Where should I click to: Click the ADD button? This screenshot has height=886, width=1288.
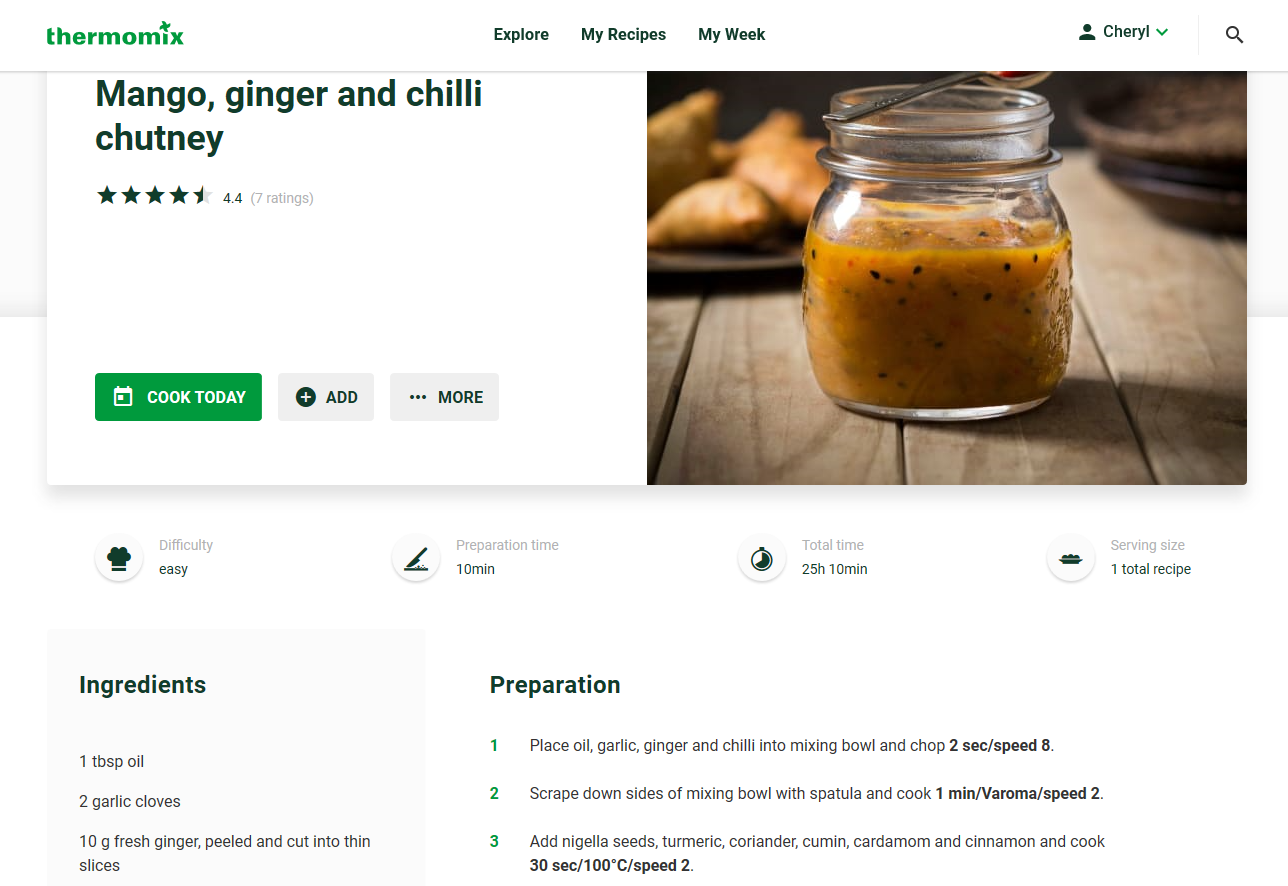[x=326, y=397]
